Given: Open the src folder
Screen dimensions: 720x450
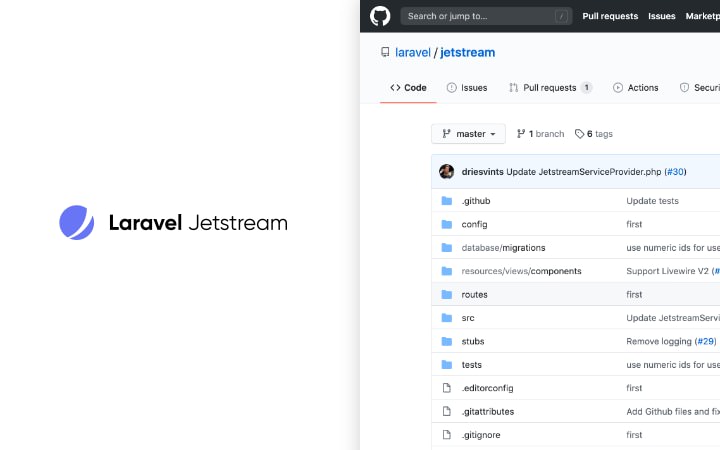Looking at the screenshot, I should click(468, 318).
